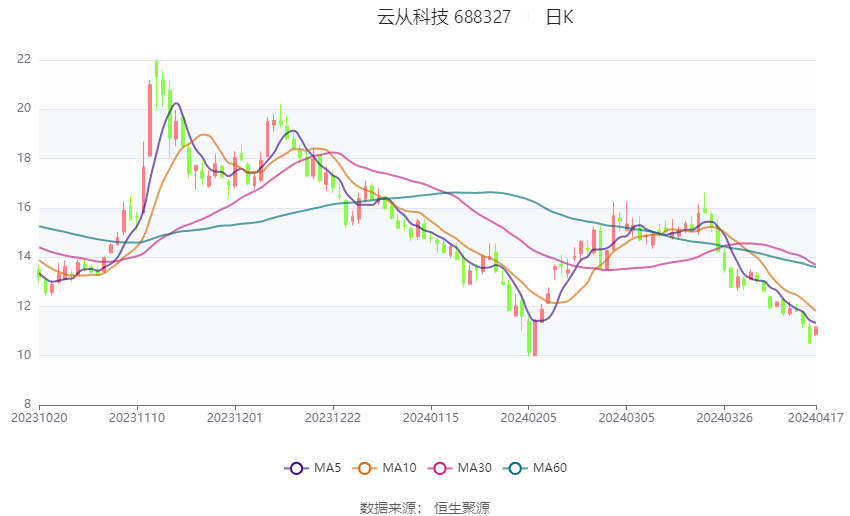Click the 20240417 date axis label
The image size is (850, 516).
point(816,418)
